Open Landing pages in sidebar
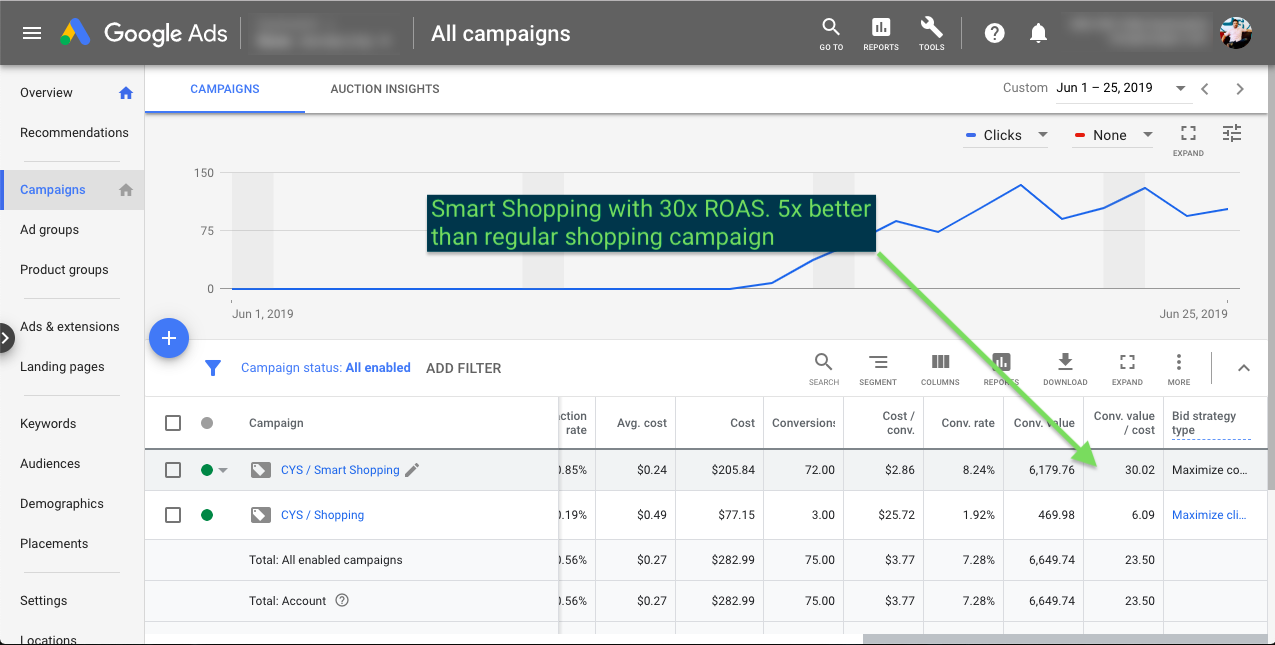1275x645 pixels. coord(62,367)
